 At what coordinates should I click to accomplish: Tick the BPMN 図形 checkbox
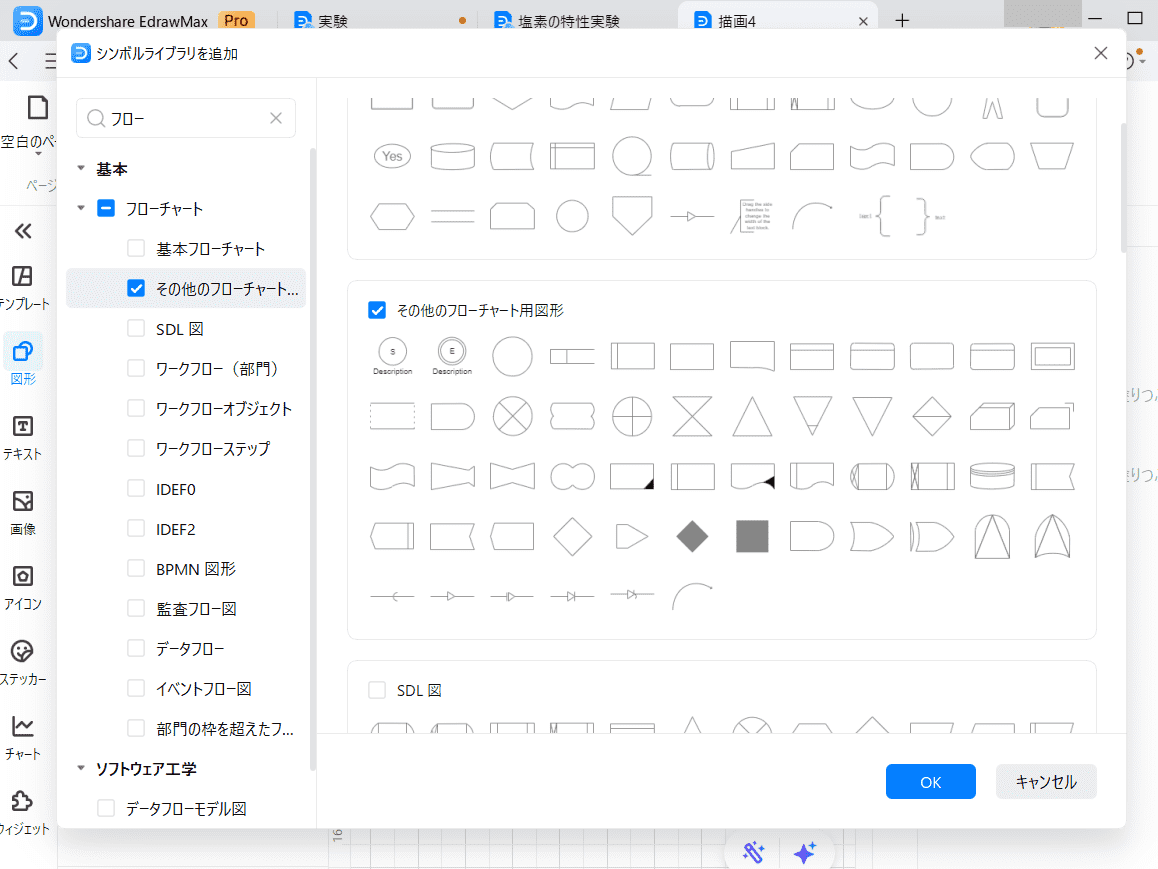click(136, 568)
